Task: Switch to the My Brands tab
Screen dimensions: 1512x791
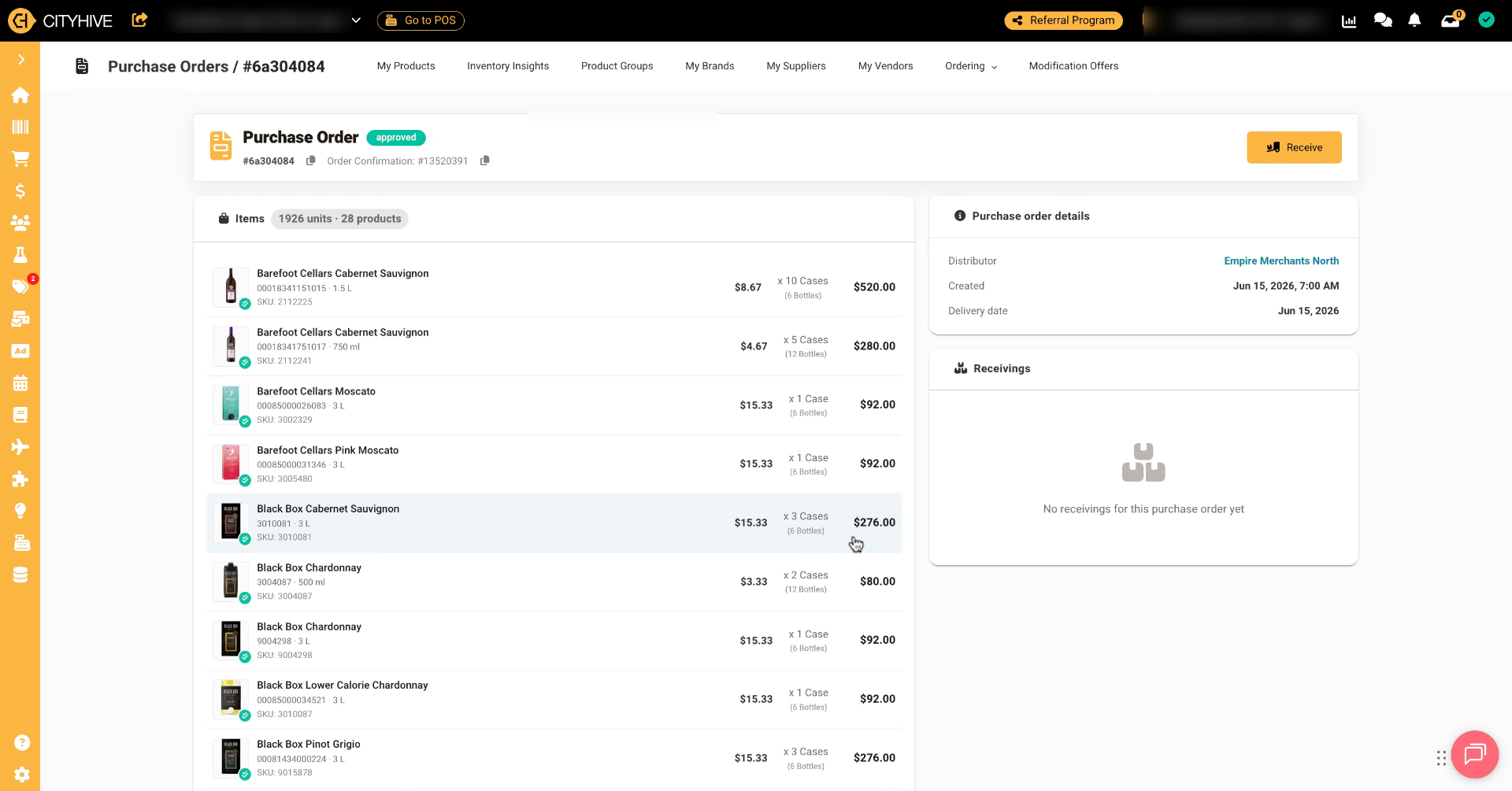Action: point(710,66)
